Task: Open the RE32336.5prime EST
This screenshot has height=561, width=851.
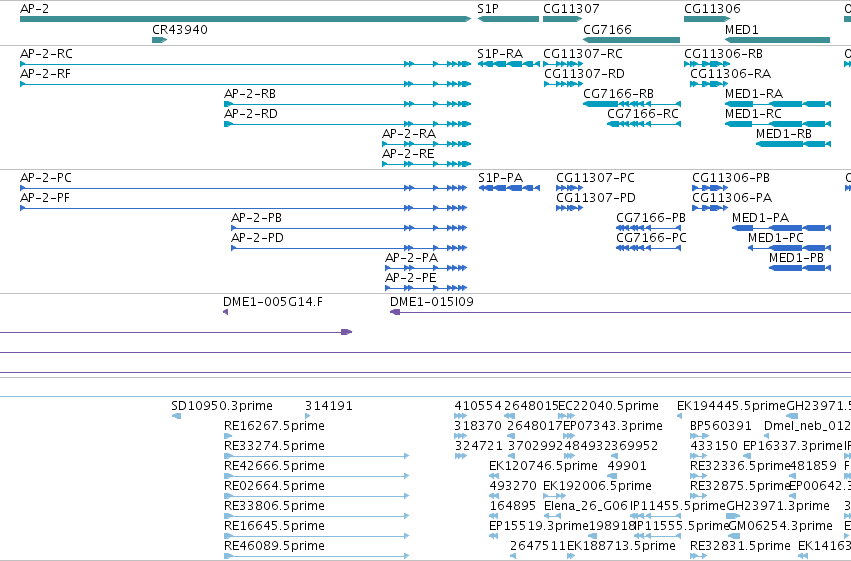Action: tap(698, 476)
